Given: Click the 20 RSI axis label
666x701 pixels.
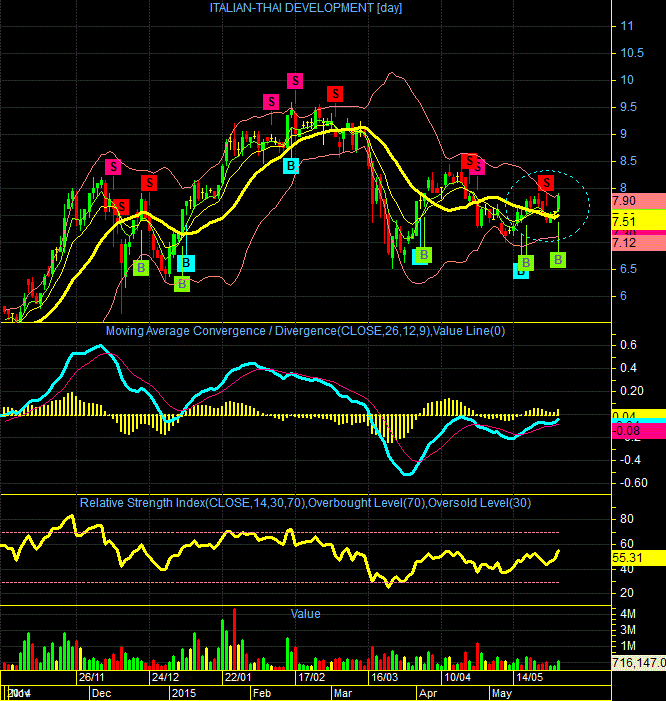Looking at the screenshot, I should pyautogui.click(x=627, y=593).
